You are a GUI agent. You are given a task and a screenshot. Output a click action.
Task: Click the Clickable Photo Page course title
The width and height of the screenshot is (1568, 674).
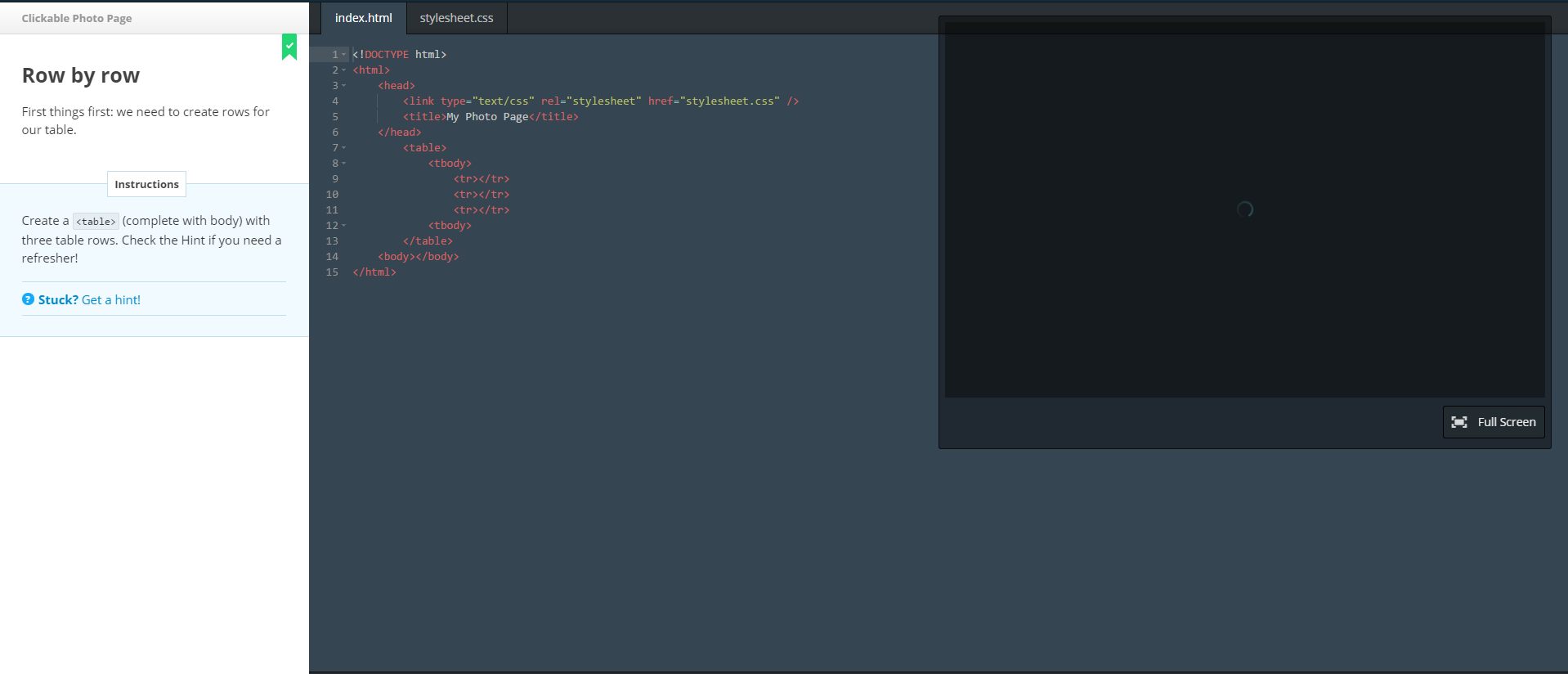pos(76,18)
